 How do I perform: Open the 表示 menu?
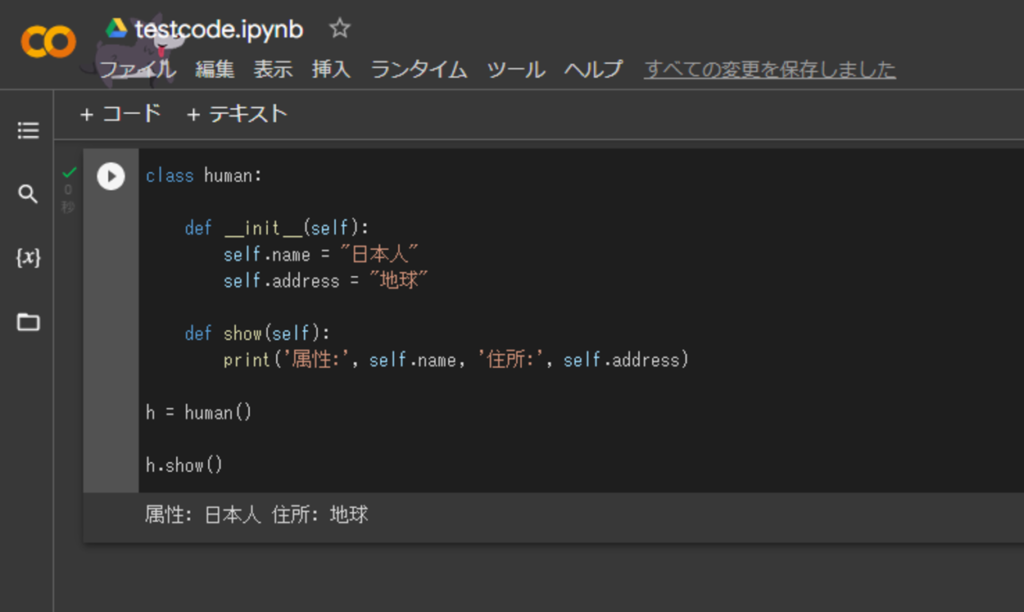pyautogui.click(x=272, y=69)
